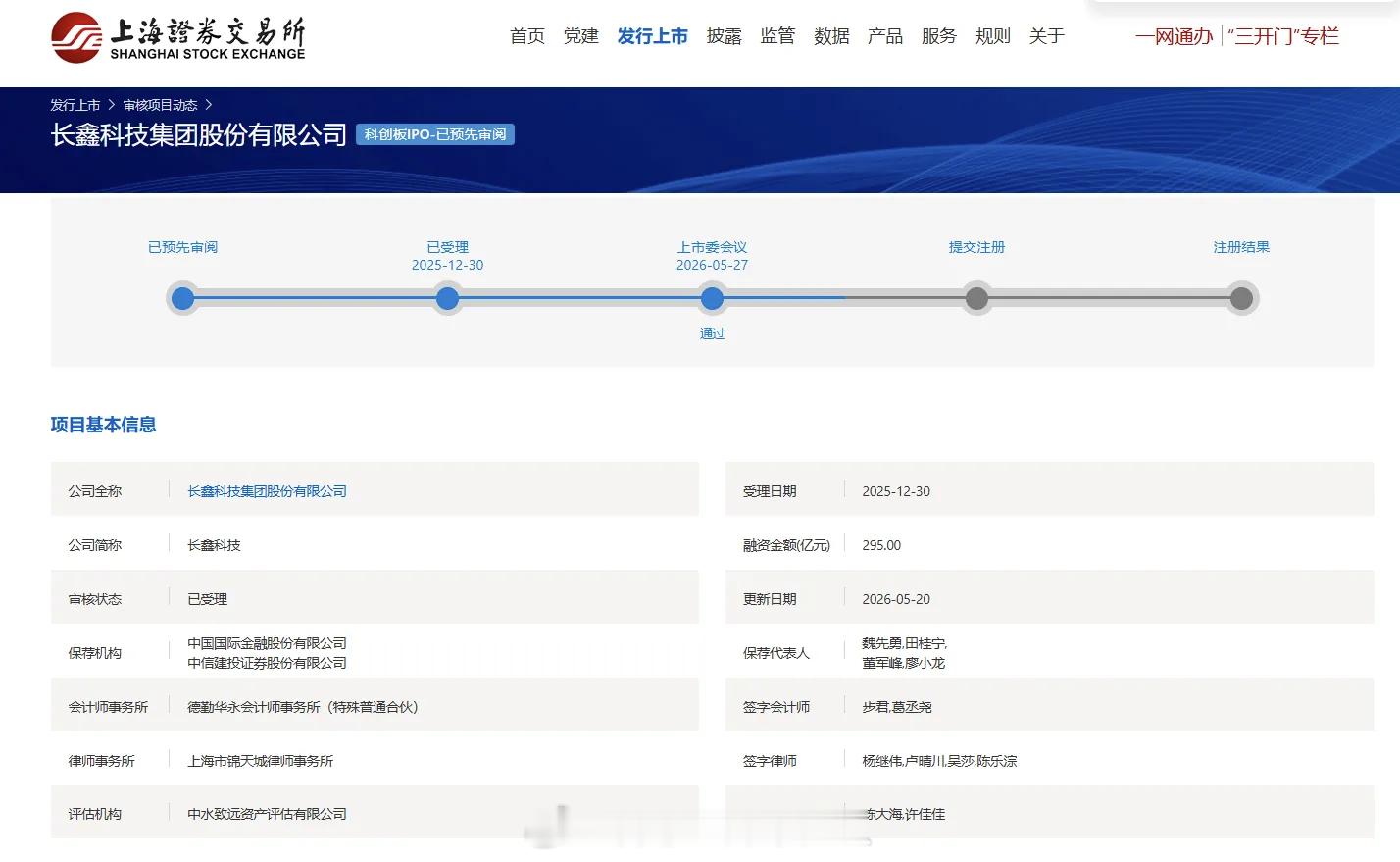Click the 提交注册 timeline node
This screenshot has height=862, width=1400.
tap(977, 298)
